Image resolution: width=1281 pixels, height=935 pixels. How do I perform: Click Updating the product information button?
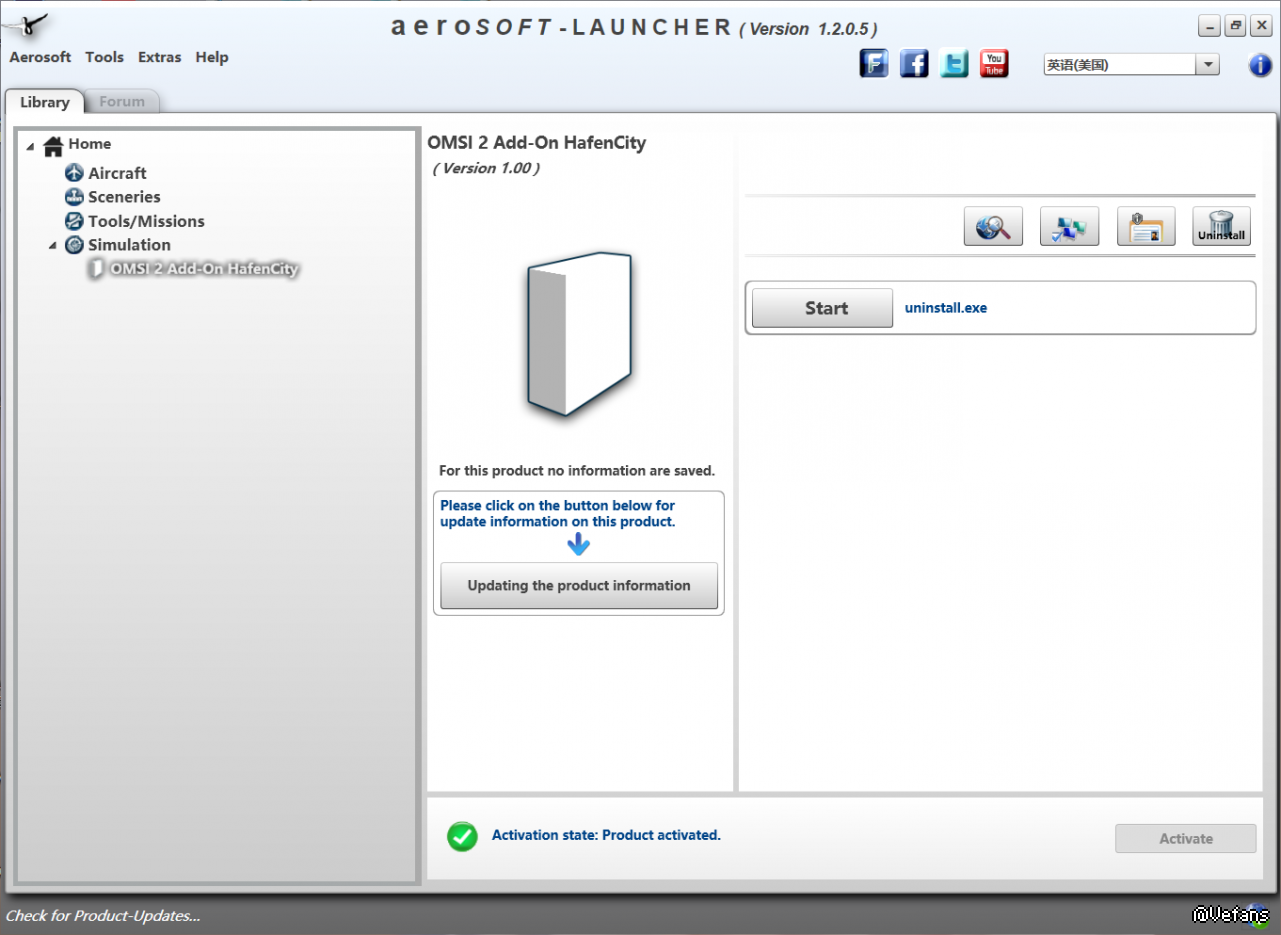click(579, 586)
